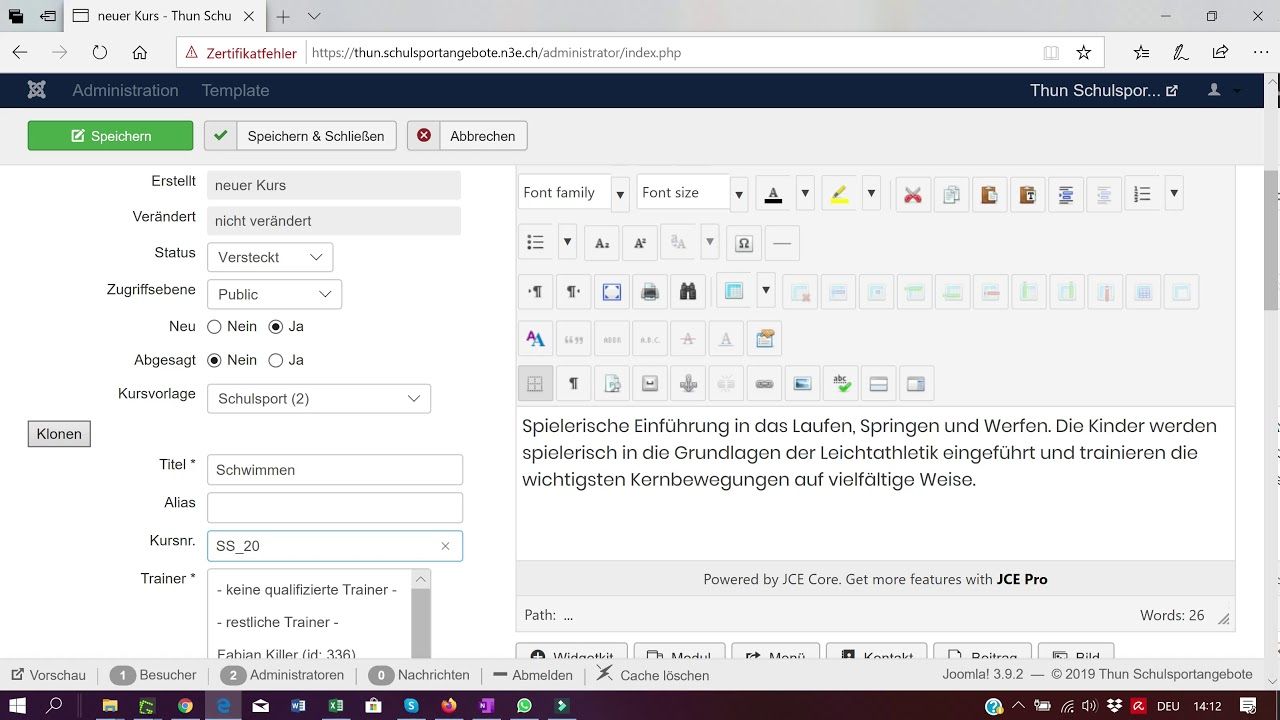
Task: Toggle fullscreen editor mode icon
Action: click(x=611, y=292)
